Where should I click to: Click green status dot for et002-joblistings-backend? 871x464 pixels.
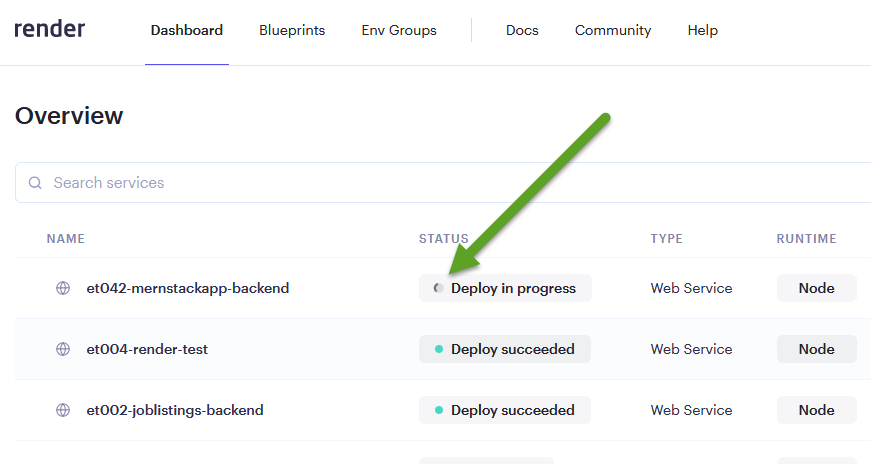point(439,410)
